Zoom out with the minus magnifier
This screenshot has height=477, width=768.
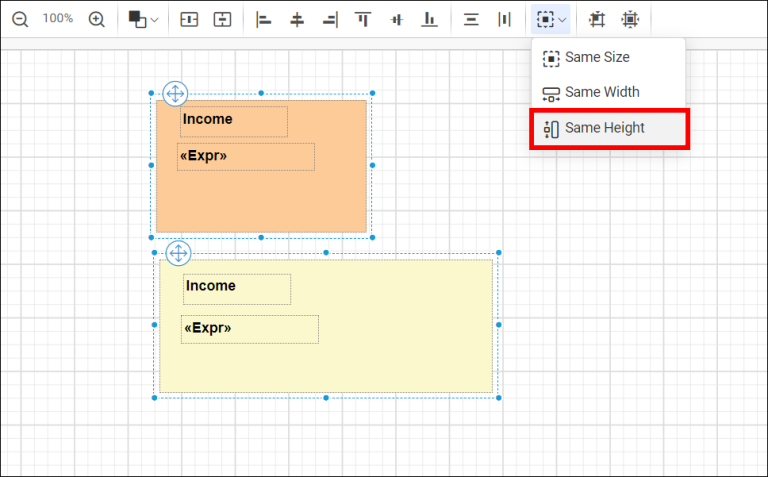[20, 20]
